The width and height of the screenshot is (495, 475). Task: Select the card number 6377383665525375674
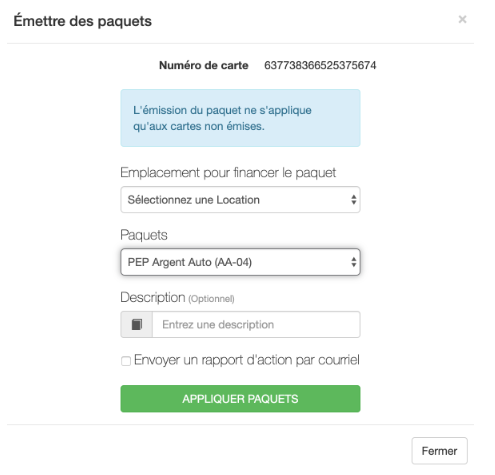tap(320, 65)
